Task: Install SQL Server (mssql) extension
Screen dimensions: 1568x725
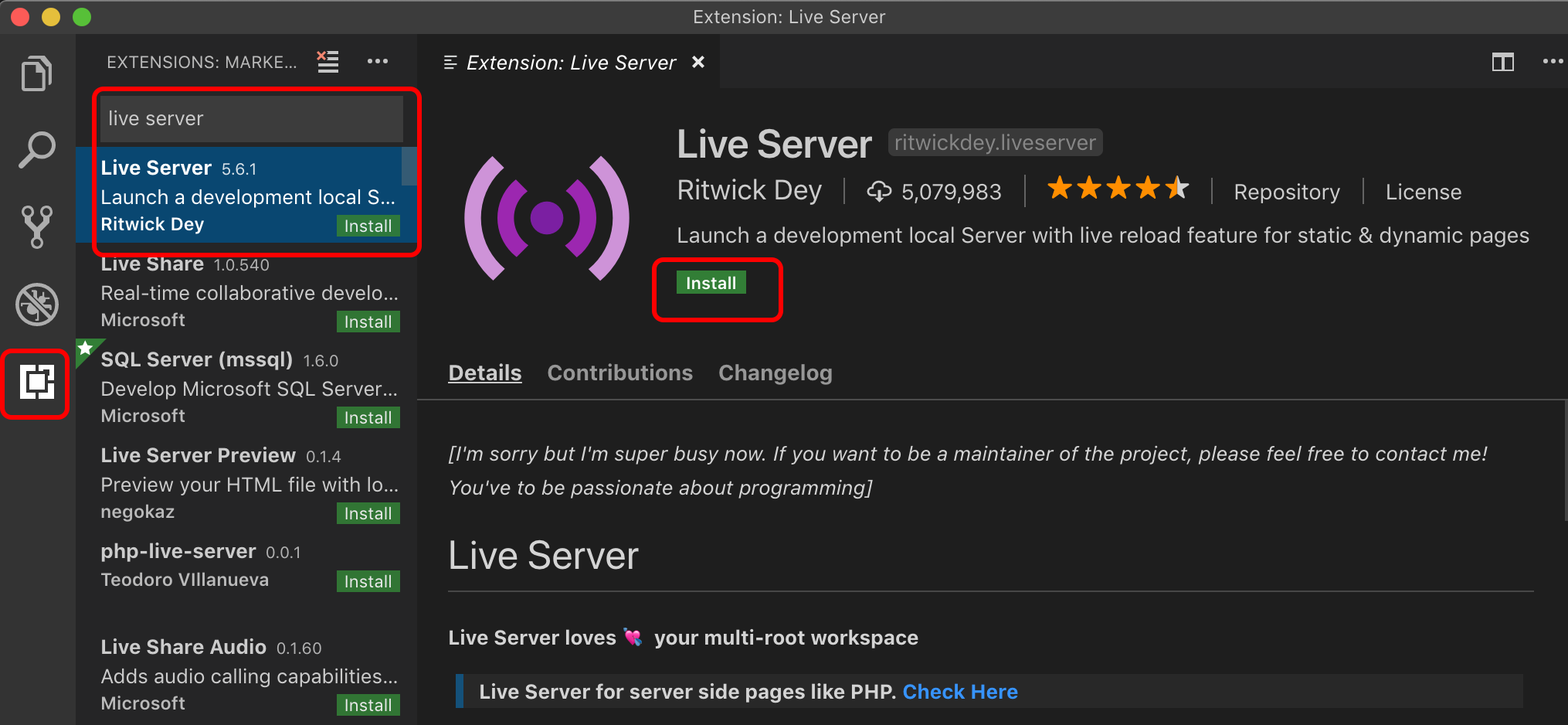Action: pyautogui.click(x=368, y=417)
